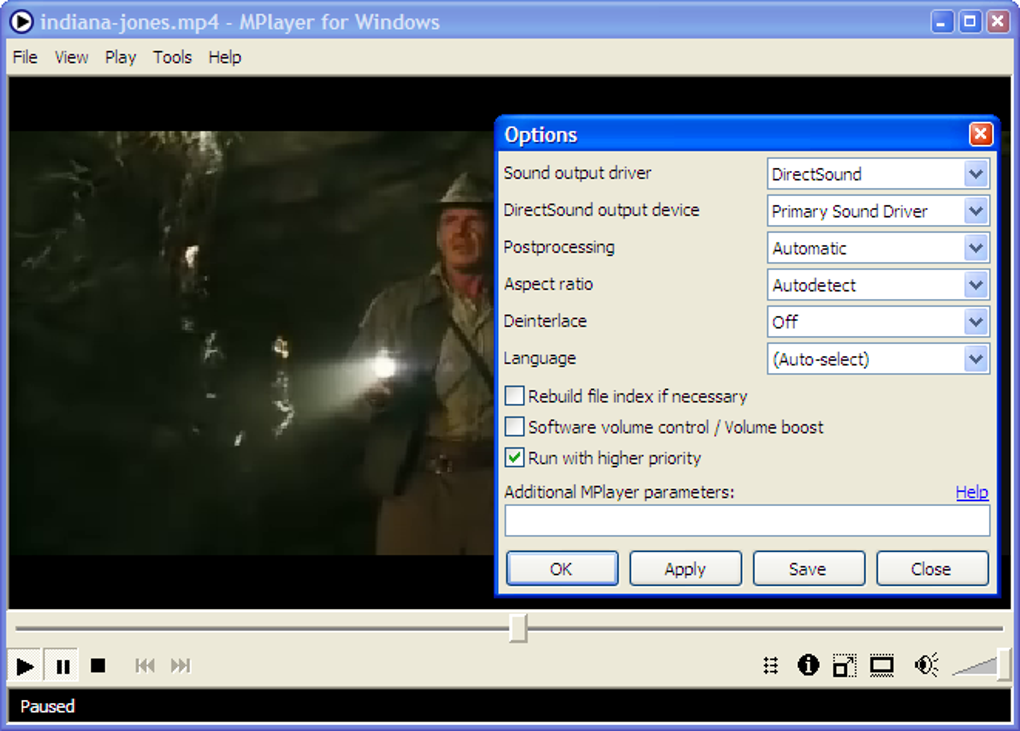Switch to fullscreen icon
The height and width of the screenshot is (731, 1020).
(x=882, y=666)
